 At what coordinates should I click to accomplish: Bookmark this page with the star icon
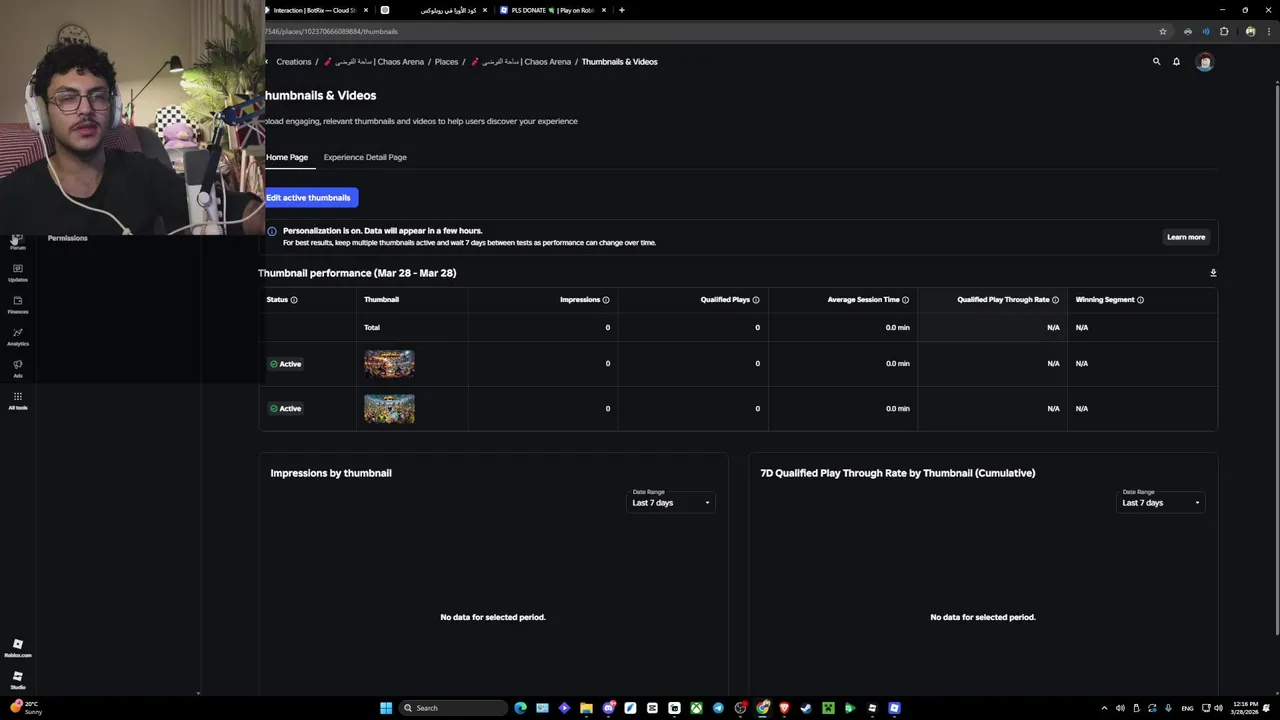[x=1163, y=31]
